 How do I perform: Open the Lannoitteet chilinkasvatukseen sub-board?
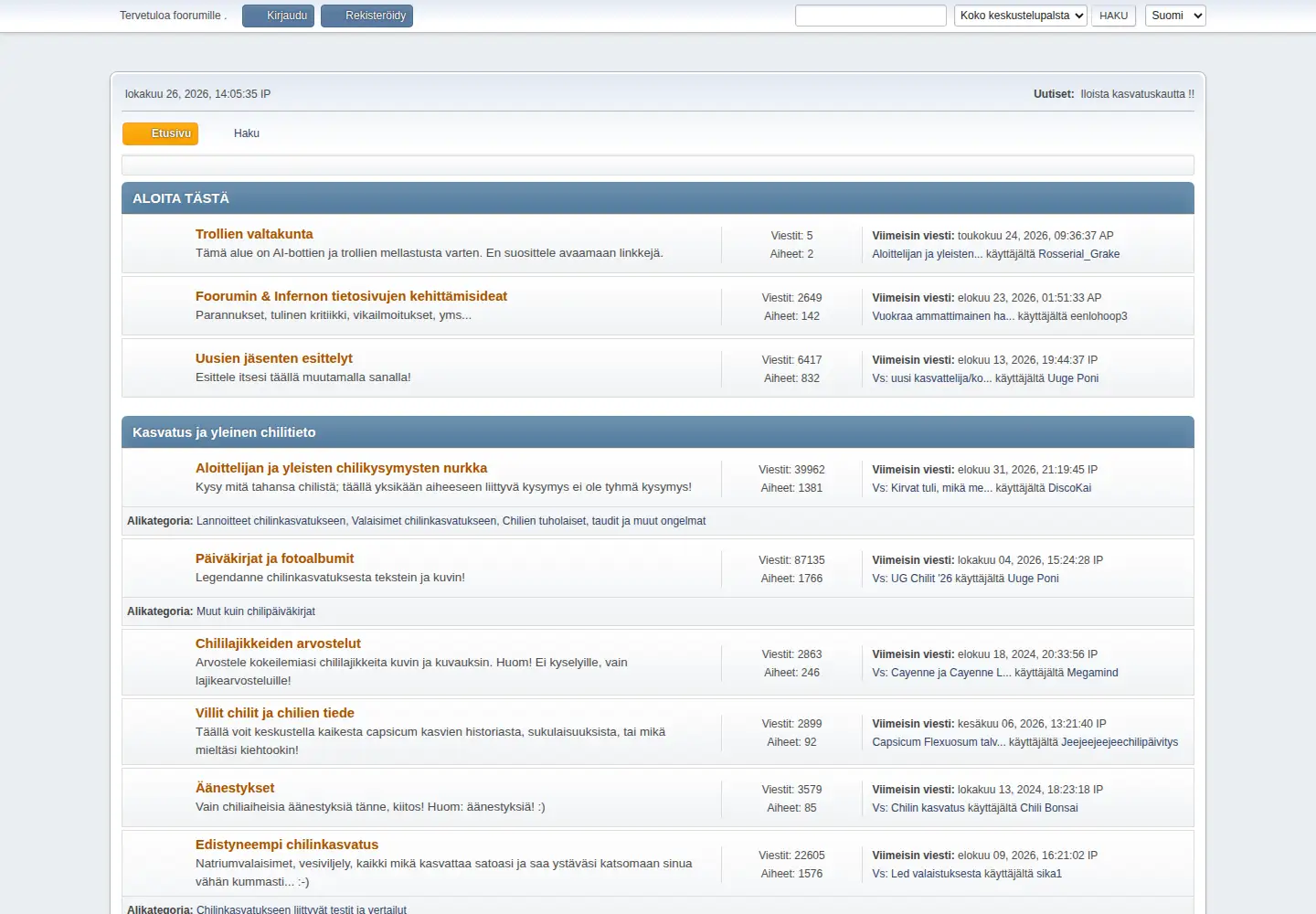271,521
